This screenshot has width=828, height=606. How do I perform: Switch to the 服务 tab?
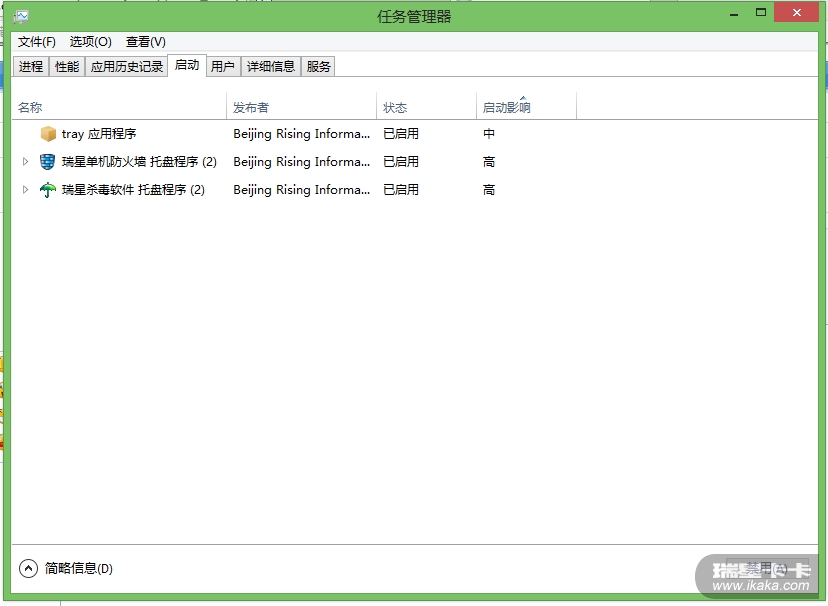pos(318,67)
